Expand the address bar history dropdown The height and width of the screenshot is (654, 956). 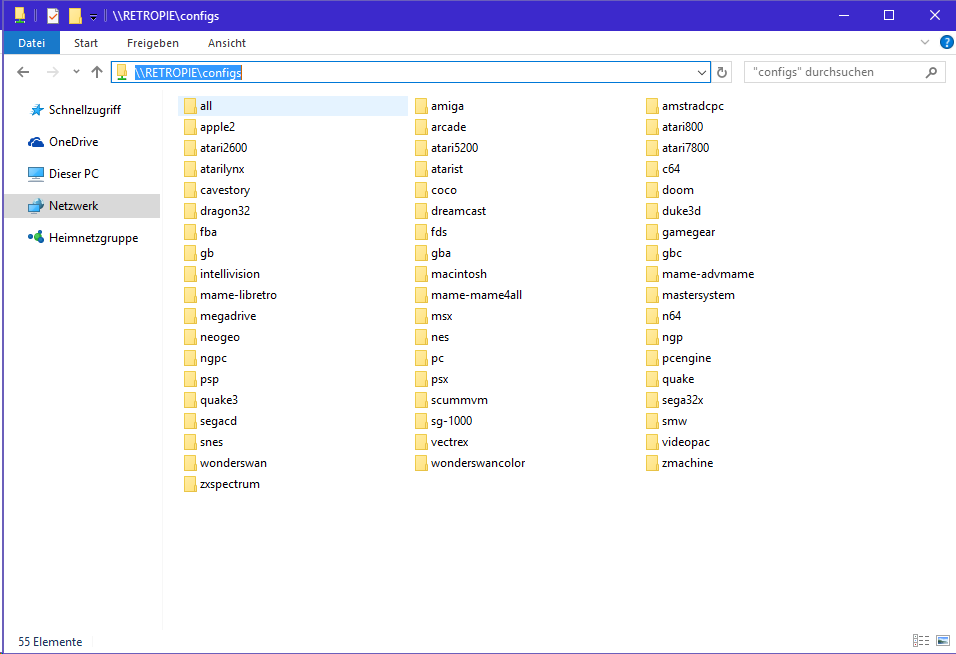[x=702, y=72]
